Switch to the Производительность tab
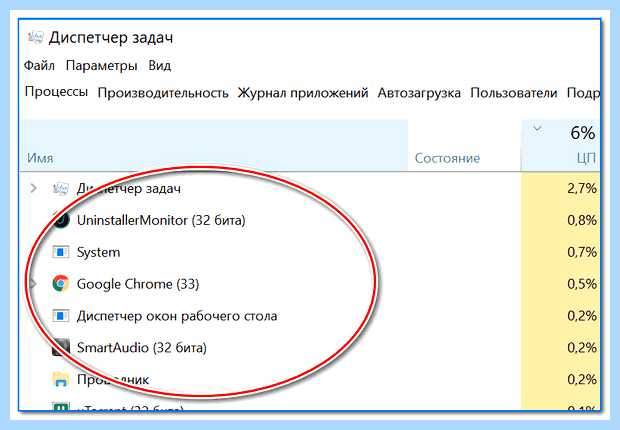 [x=163, y=93]
